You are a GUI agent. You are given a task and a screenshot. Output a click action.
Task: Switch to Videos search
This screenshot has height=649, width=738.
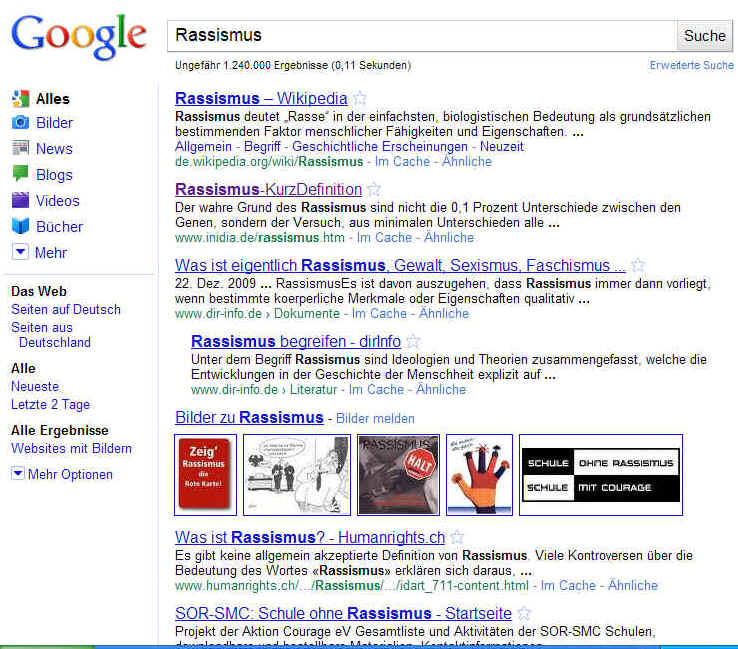[57, 200]
